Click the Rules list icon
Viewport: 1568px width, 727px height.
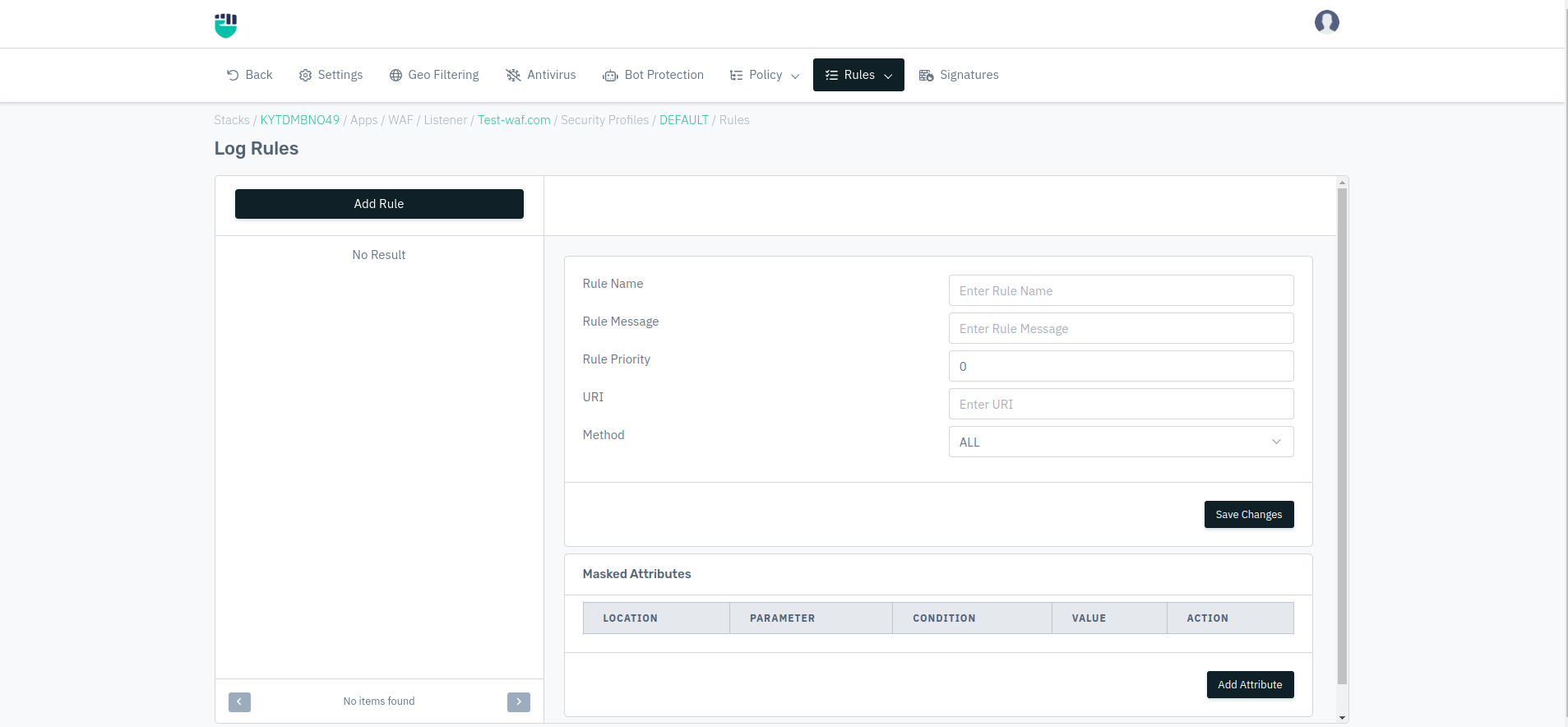(x=831, y=75)
